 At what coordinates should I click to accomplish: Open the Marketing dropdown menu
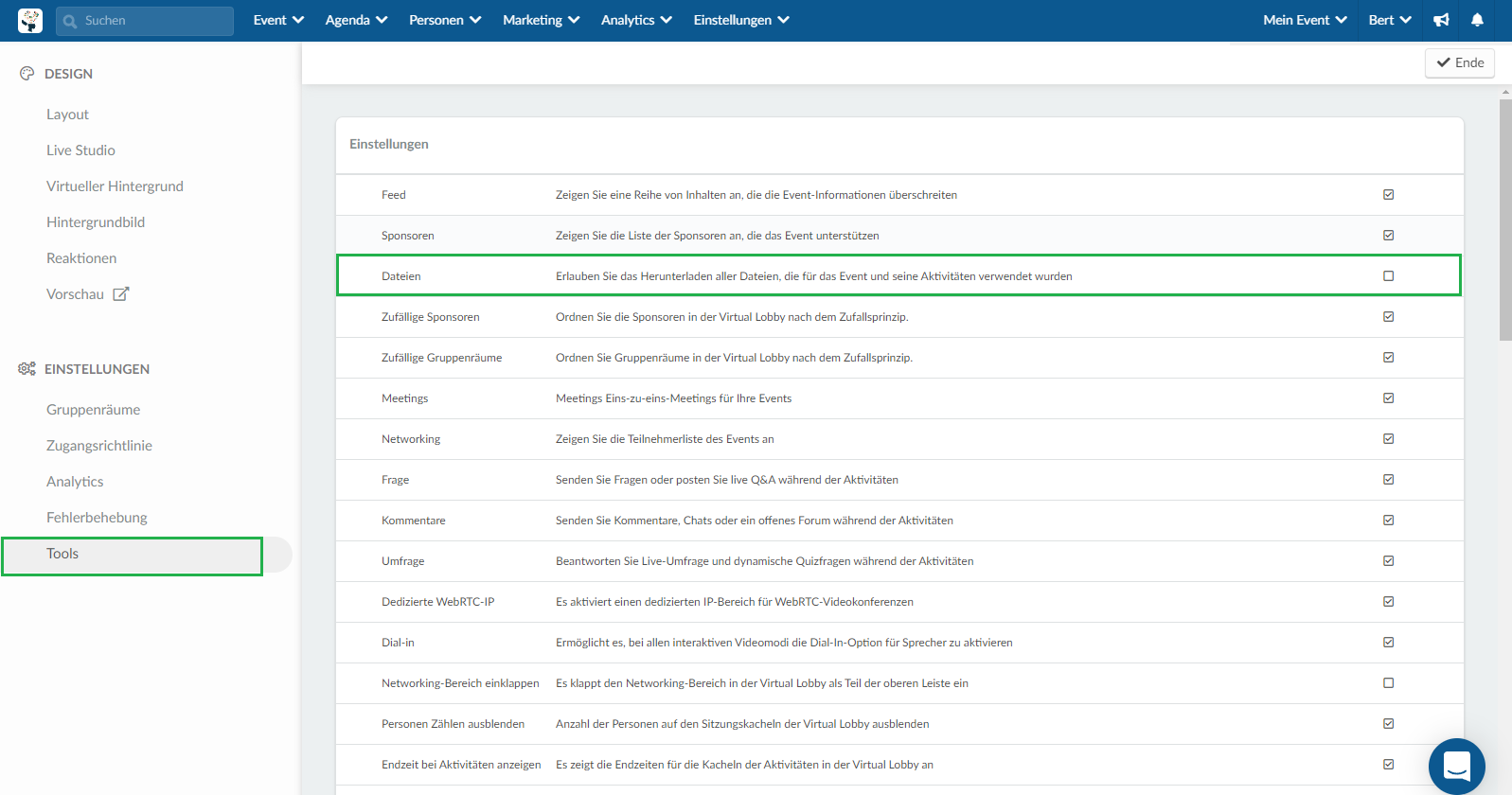tap(541, 20)
